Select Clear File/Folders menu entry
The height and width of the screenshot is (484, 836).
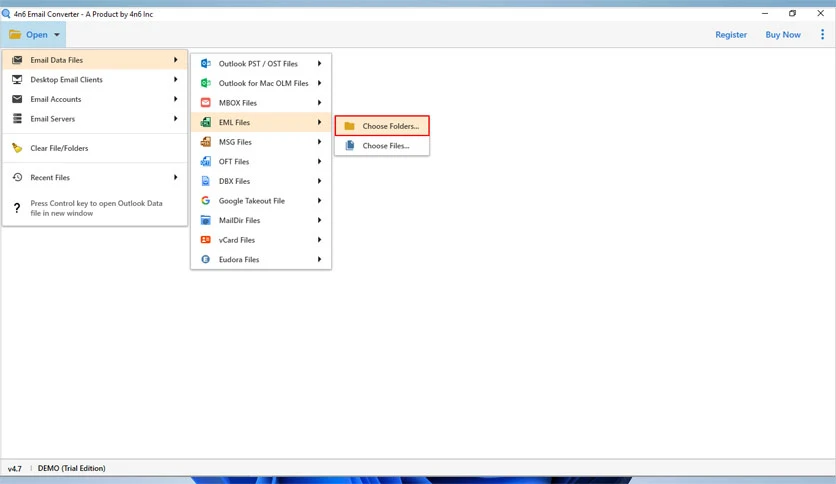pos(95,148)
